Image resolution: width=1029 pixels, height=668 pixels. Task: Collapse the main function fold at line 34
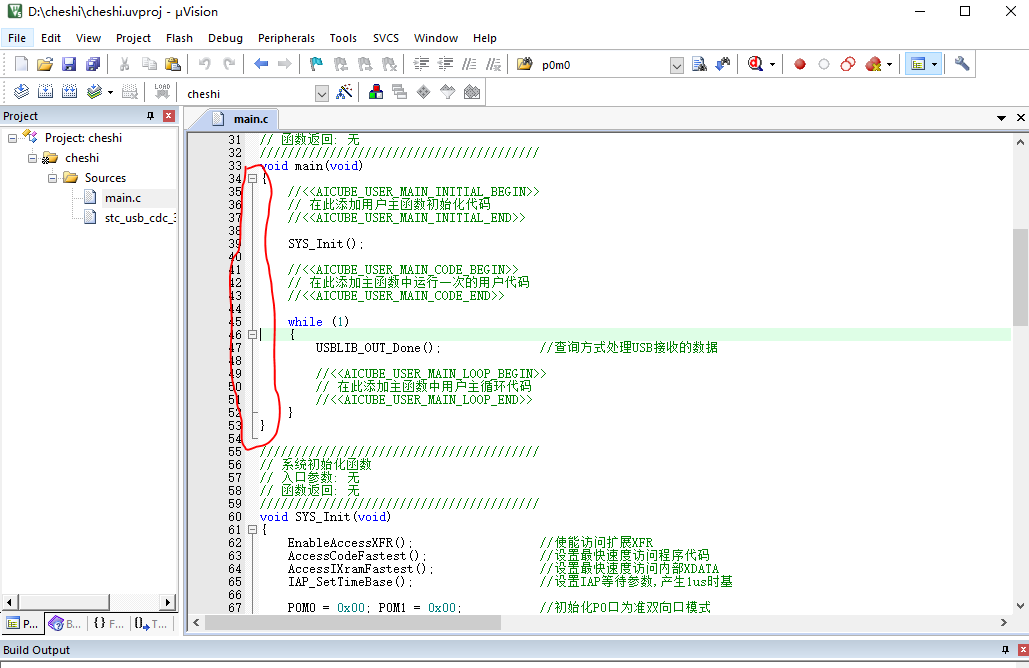pos(252,178)
